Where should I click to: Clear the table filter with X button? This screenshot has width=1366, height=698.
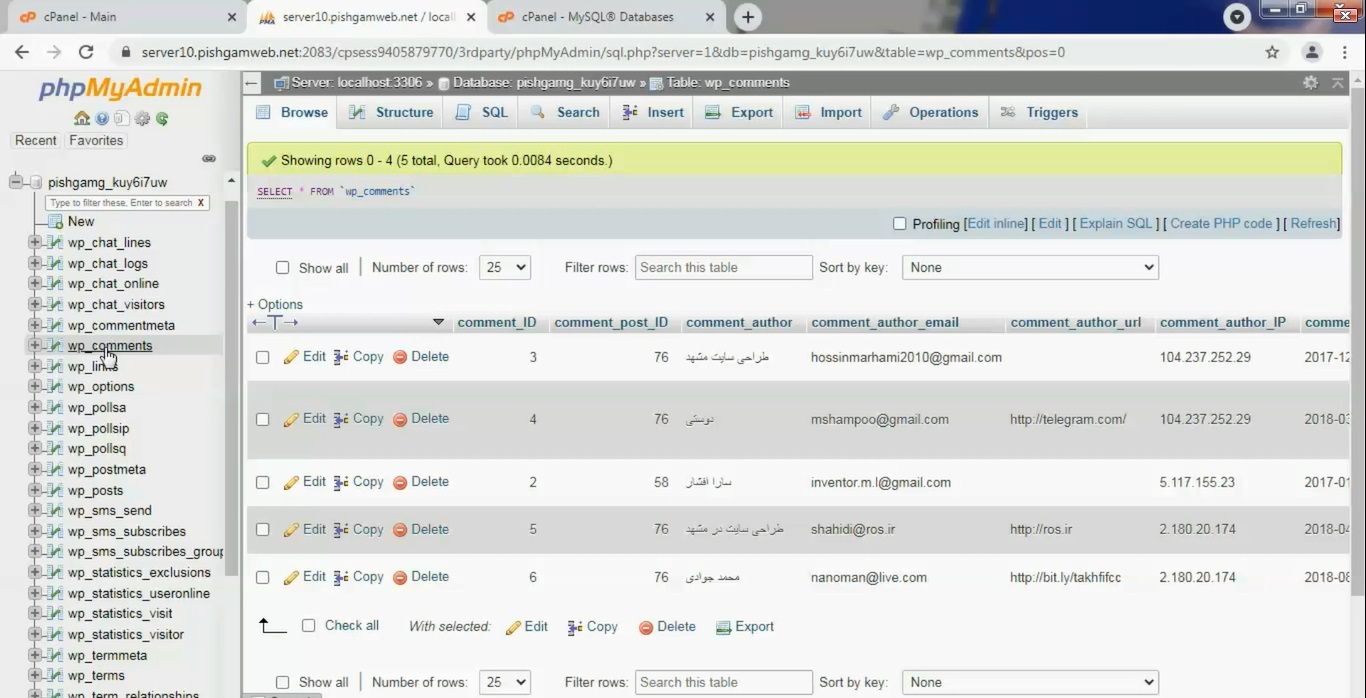pos(201,203)
